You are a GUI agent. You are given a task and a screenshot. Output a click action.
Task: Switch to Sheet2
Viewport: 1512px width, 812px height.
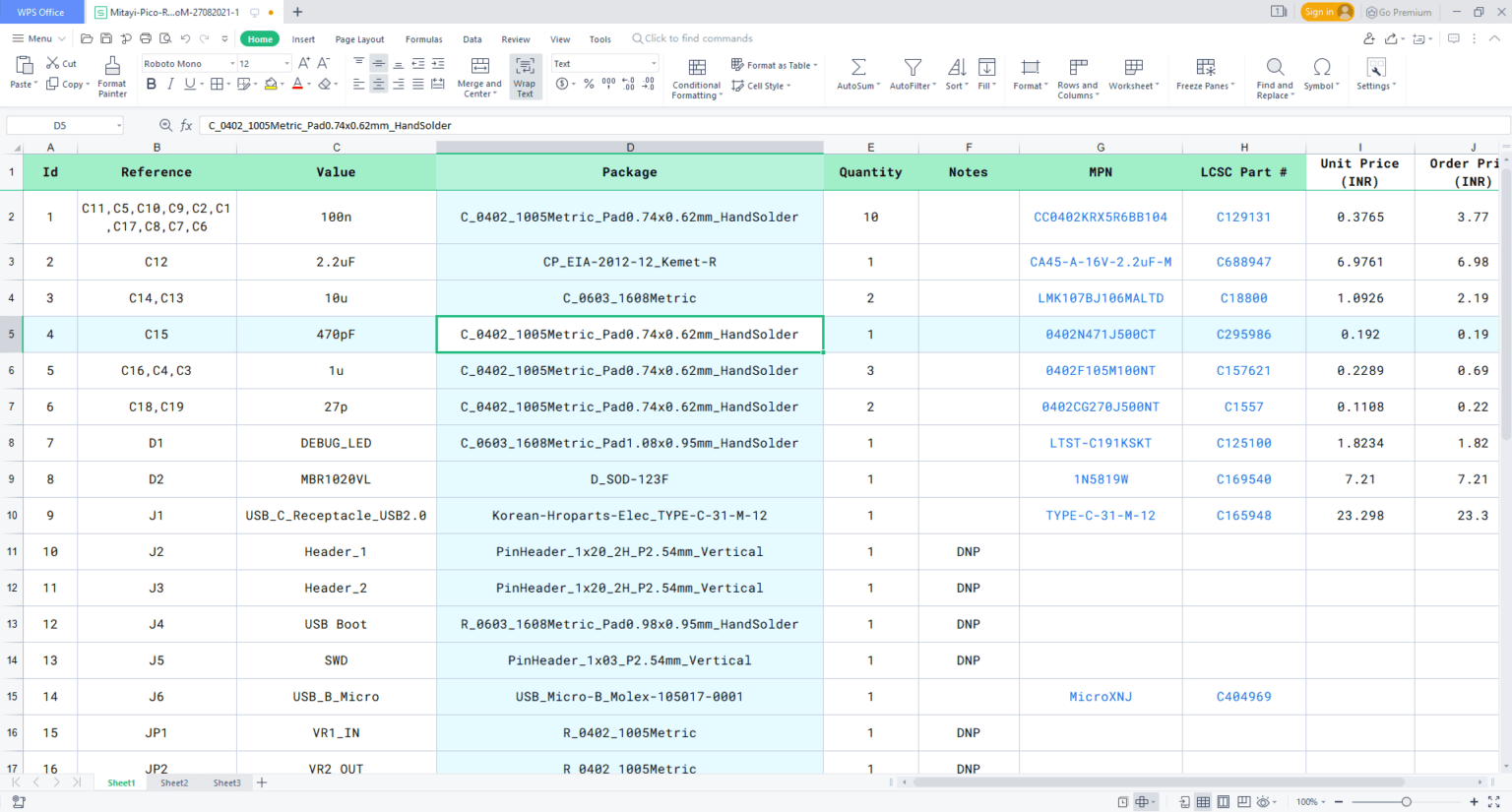(174, 782)
